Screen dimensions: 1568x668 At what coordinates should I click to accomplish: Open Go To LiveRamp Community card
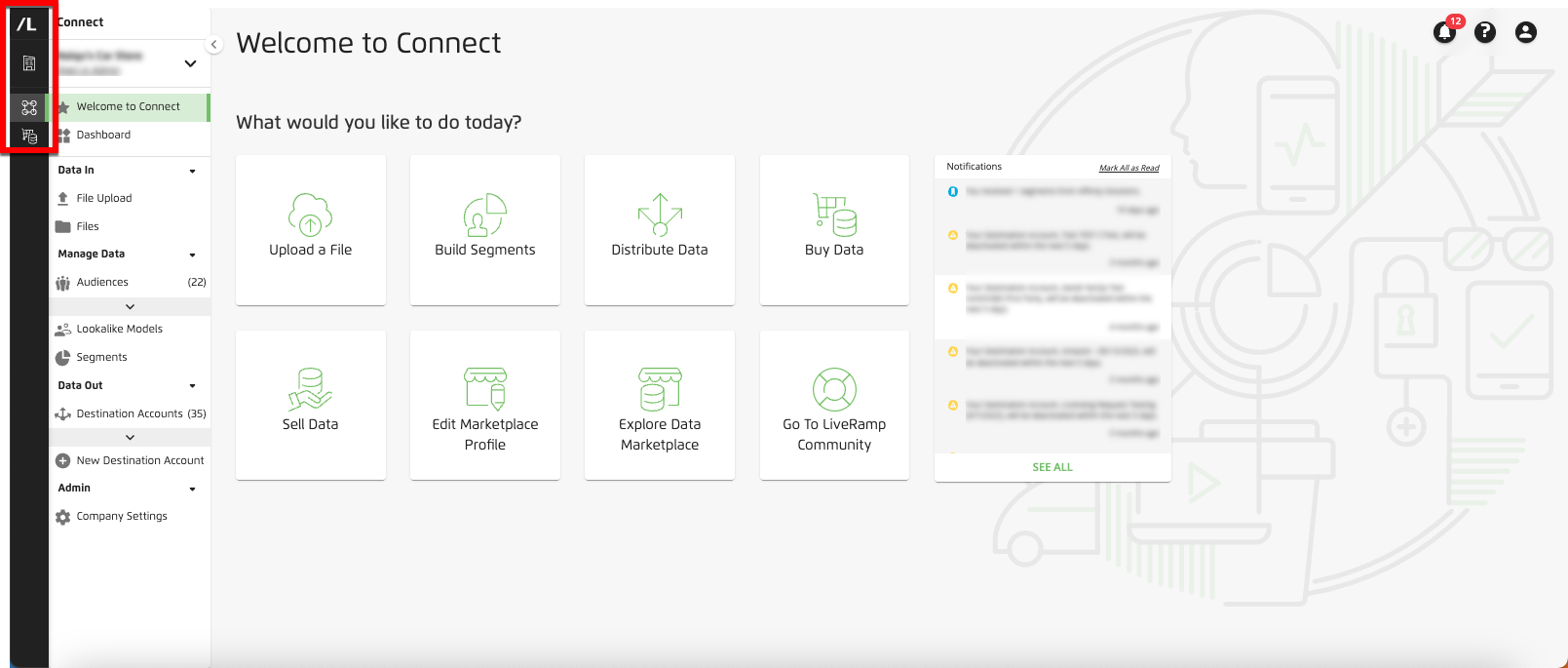tap(834, 405)
